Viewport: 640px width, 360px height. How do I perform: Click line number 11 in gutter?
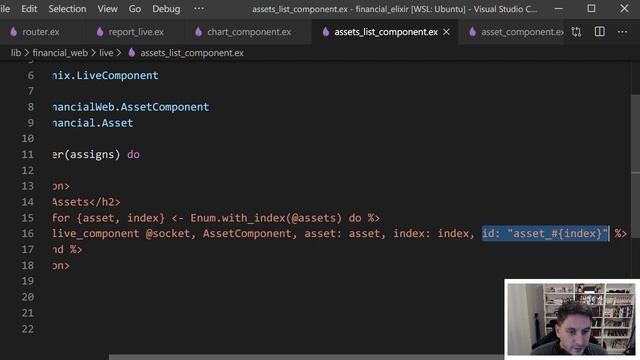click(27, 155)
